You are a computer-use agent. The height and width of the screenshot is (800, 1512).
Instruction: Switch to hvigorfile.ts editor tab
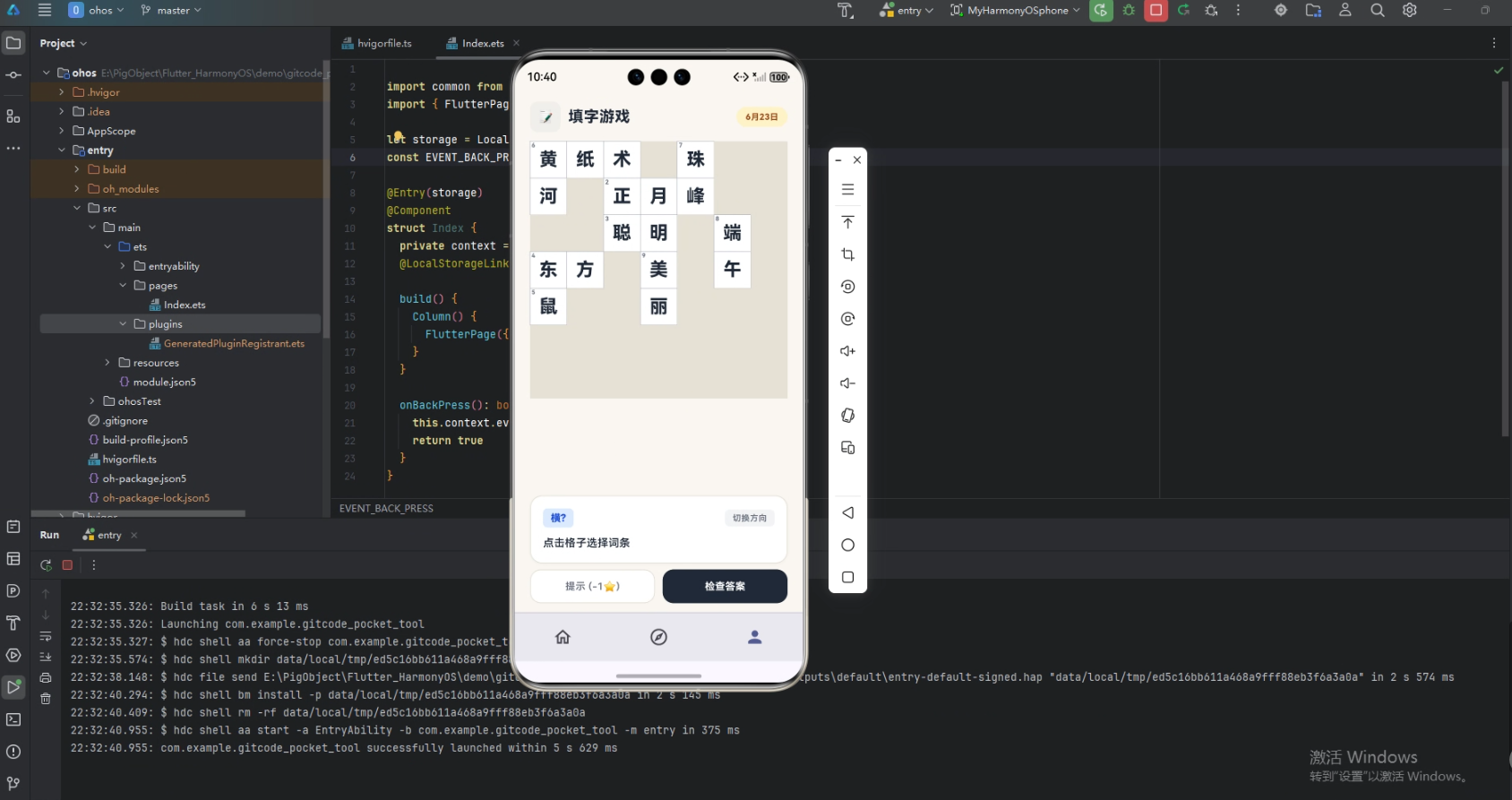point(377,43)
